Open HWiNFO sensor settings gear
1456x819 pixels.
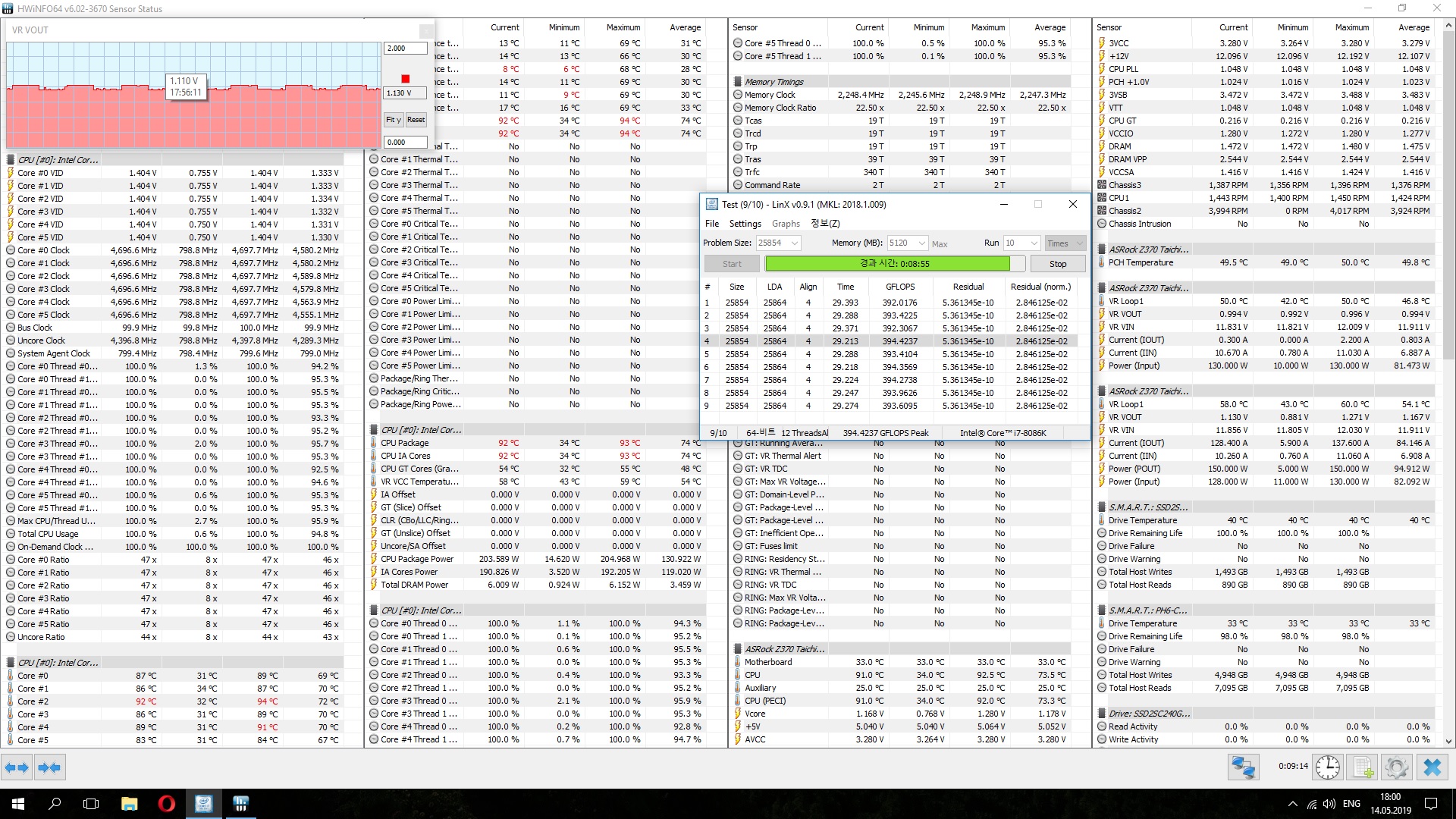(x=1396, y=767)
